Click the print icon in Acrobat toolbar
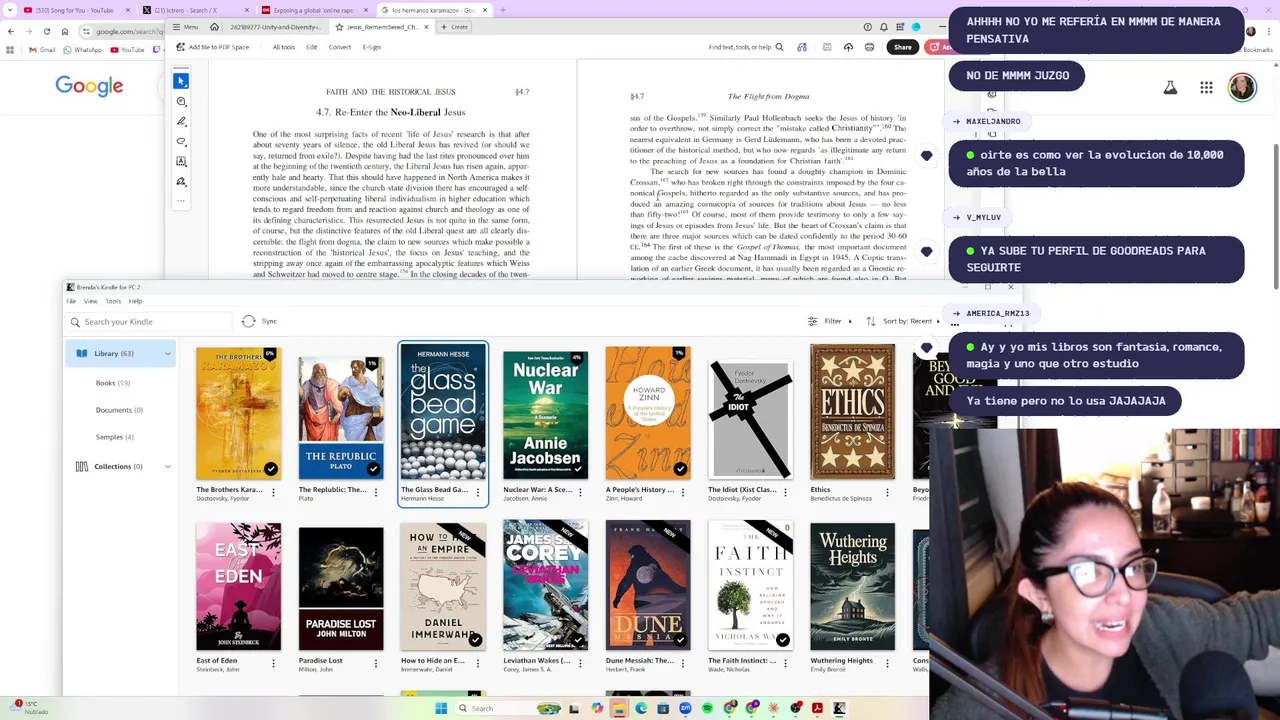The image size is (1280, 720). pyautogui.click(x=869, y=47)
